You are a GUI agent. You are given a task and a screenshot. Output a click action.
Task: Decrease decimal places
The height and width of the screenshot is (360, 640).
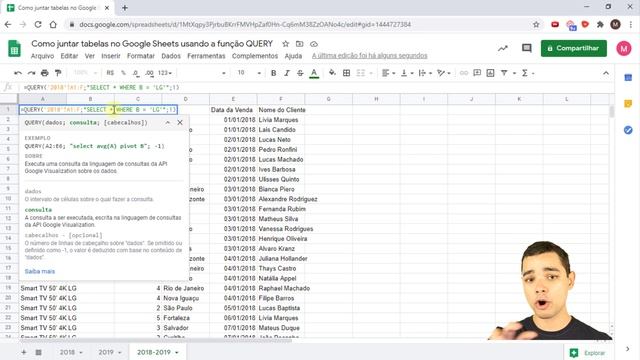[x=136, y=73]
